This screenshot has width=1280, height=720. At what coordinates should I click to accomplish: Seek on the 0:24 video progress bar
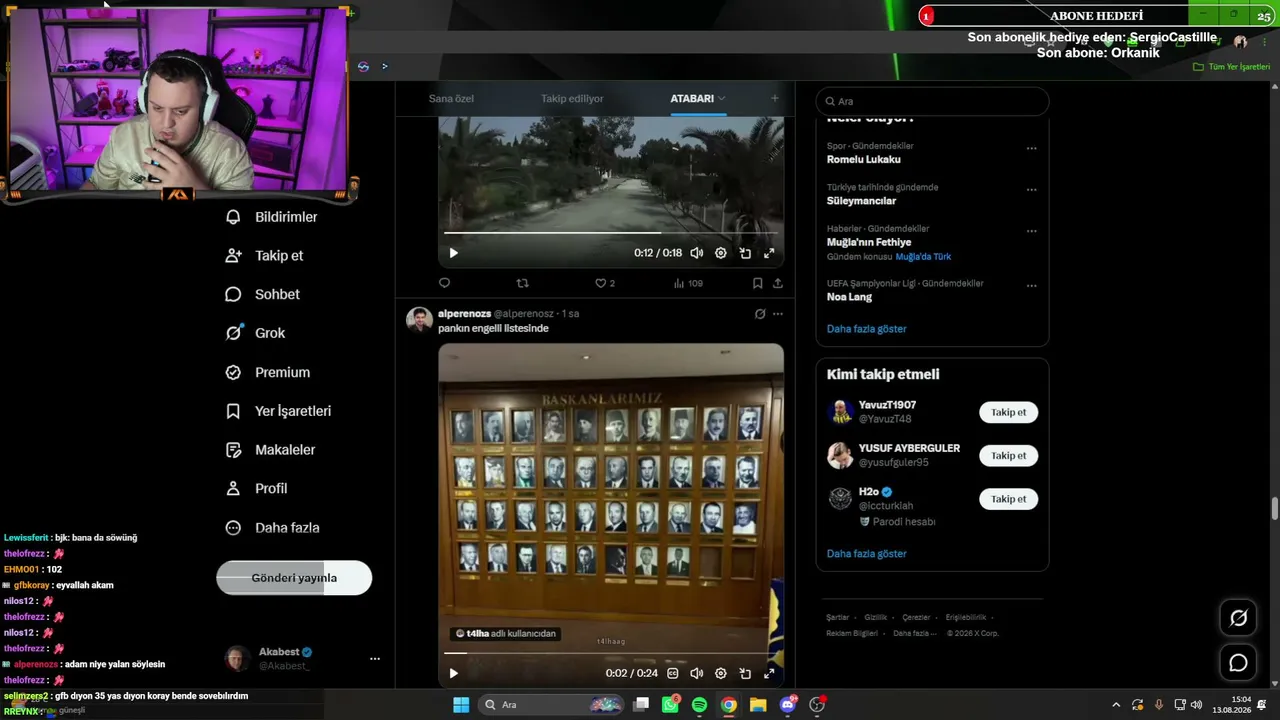(x=610, y=653)
